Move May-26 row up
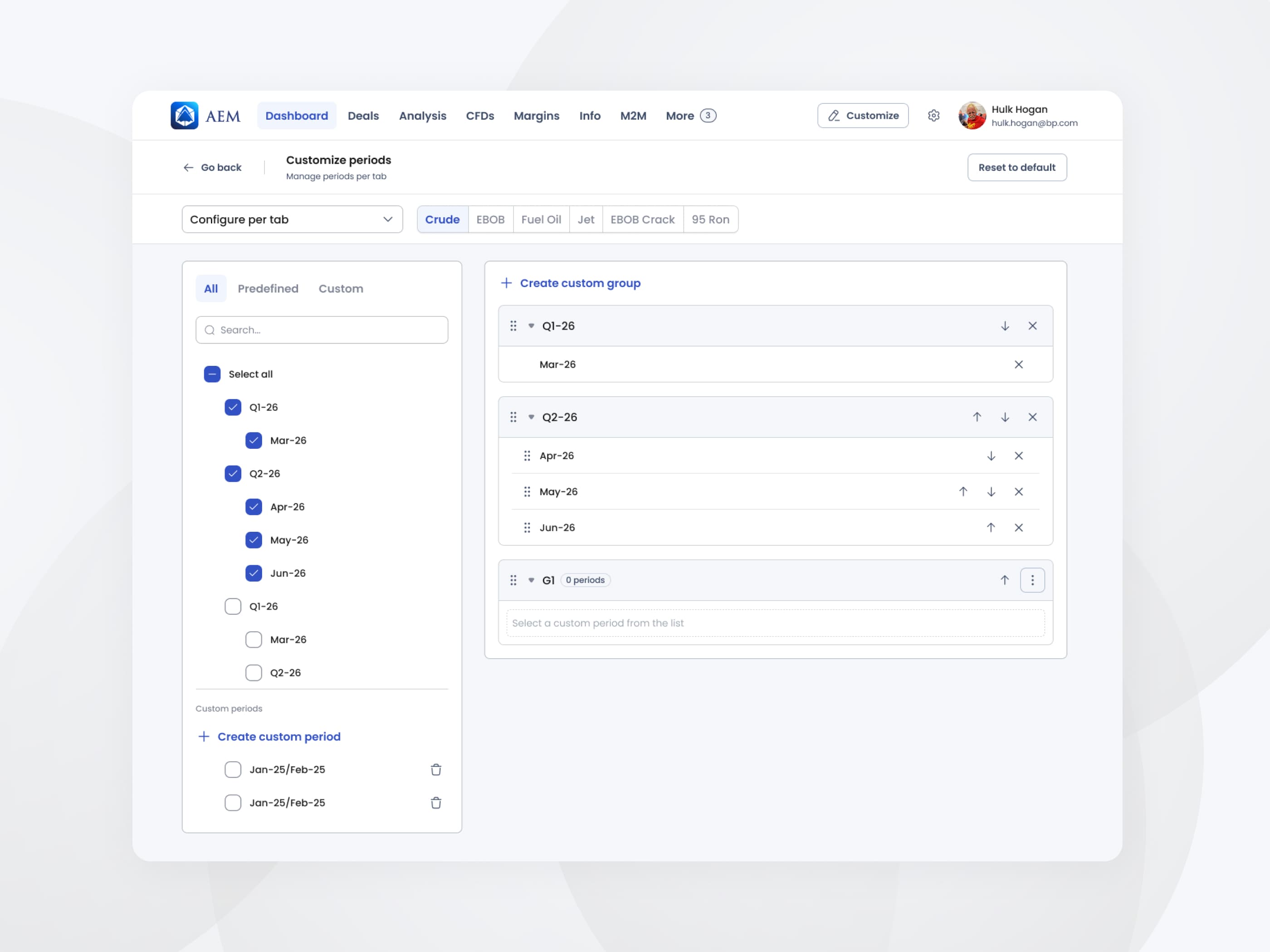Viewport: 1270px width, 952px height. tap(963, 492)
